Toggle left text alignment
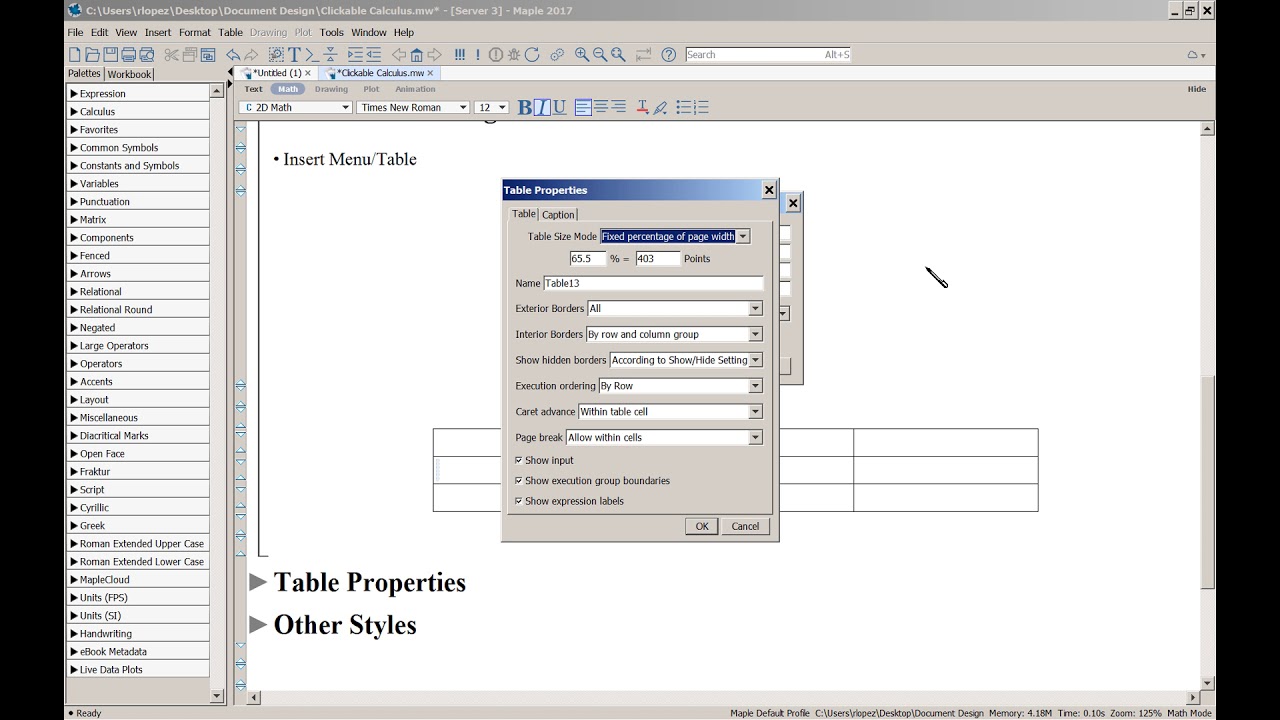The height and width of the screenshot is (720, 1280). click(x=584, y=107)
